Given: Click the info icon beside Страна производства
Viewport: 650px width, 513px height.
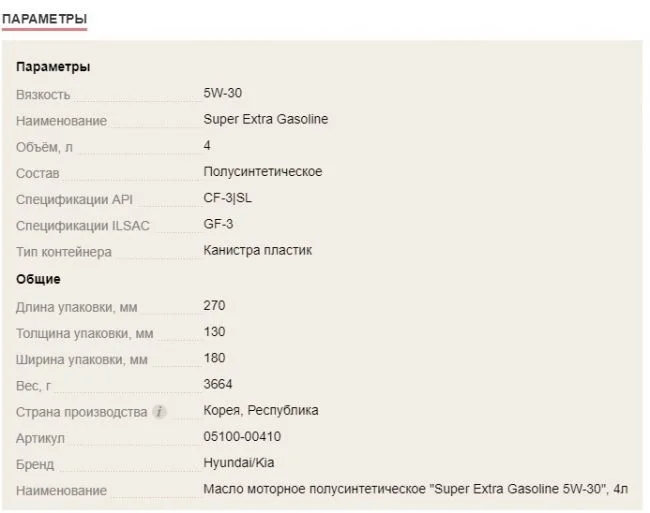Looking at the screenshot, I should (160, 412).
